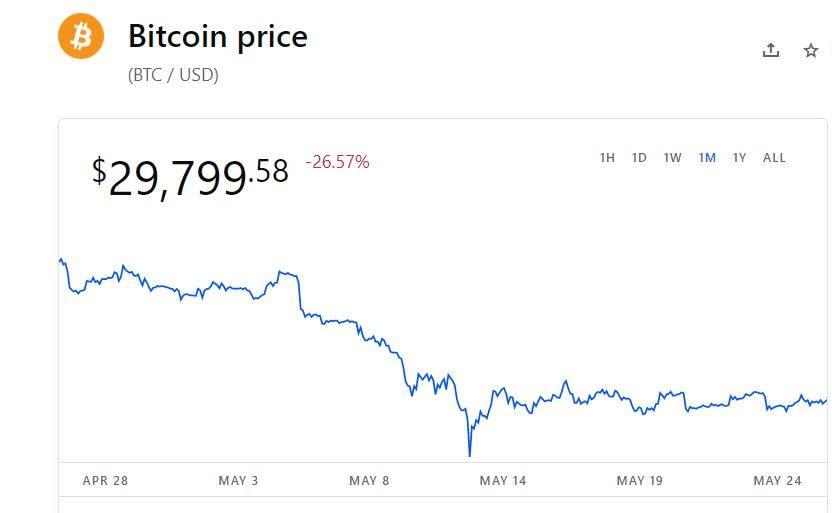
Task: Switch chart to 1Y range
Action: [x=739, y=158]
